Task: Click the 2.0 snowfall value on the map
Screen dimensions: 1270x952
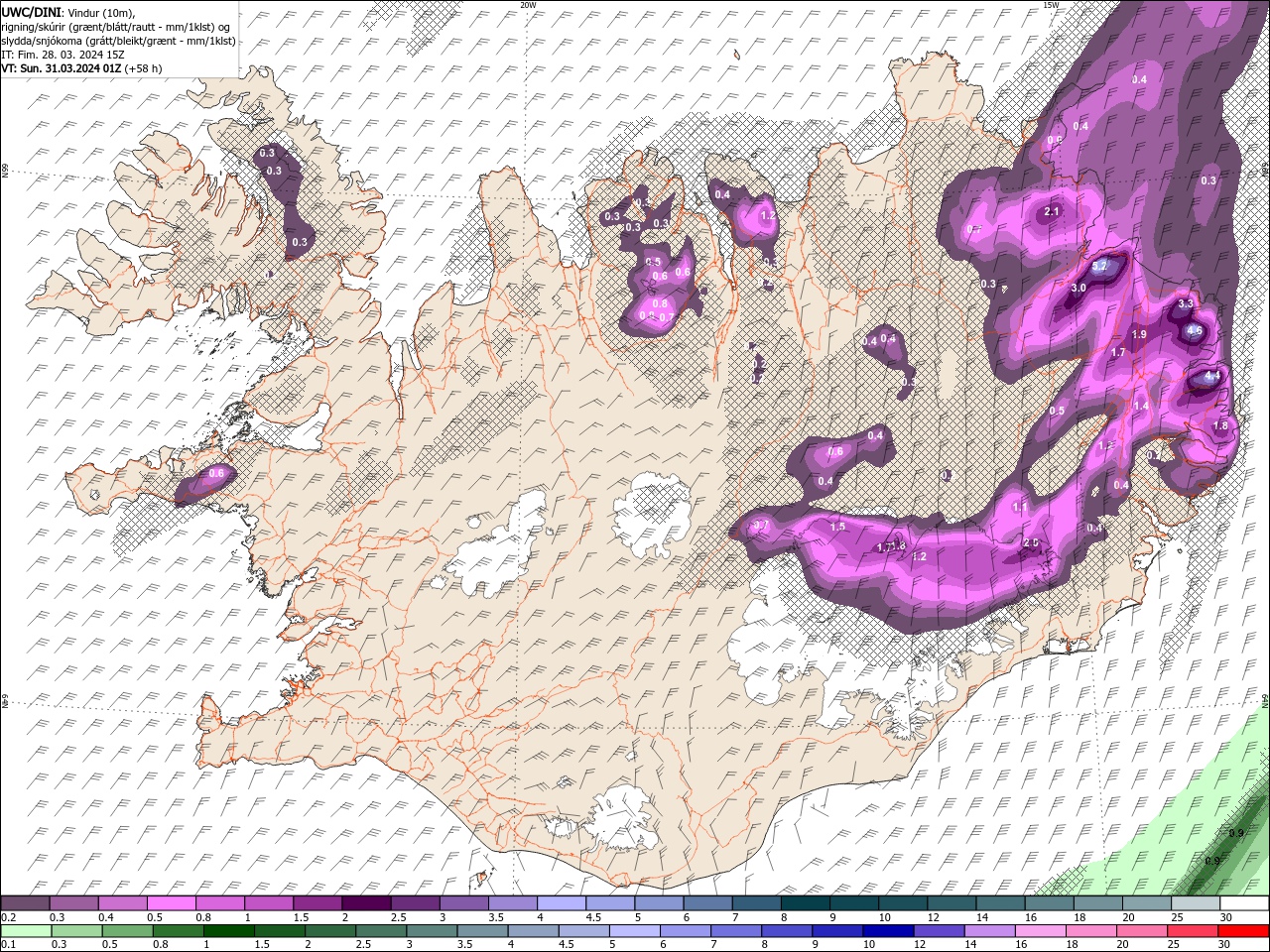Action: click(1031, 542)
